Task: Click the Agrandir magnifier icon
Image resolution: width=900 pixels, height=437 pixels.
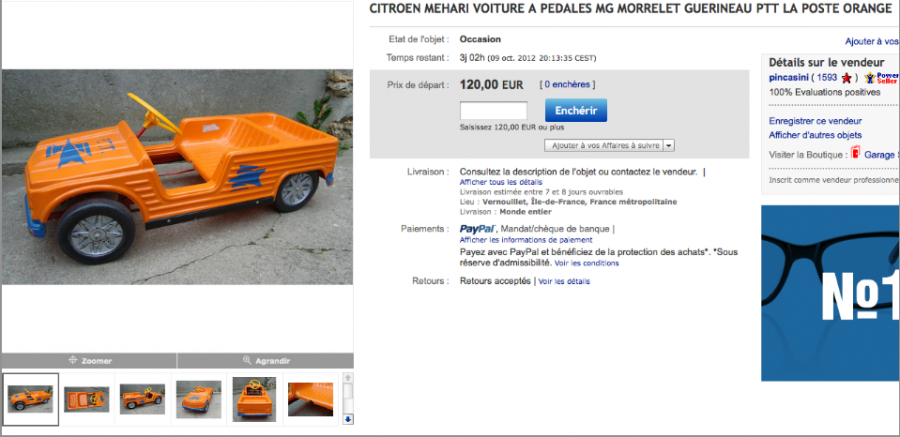Action: click(247, 361)
